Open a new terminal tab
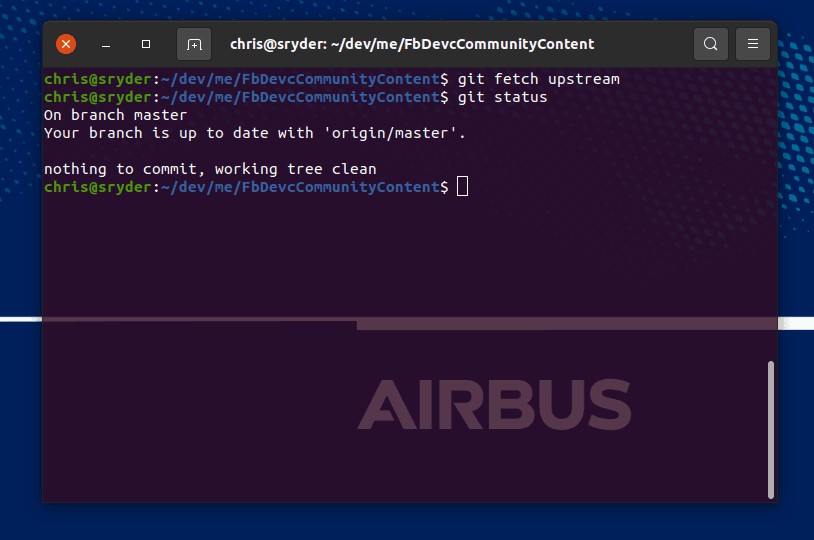814x540 pixels. point(194,45)
